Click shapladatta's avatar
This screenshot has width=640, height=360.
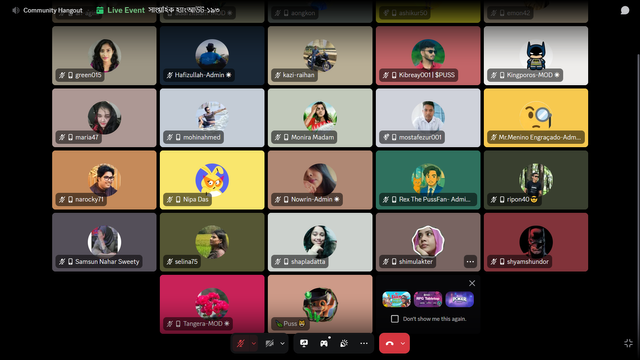coord(320,242)
